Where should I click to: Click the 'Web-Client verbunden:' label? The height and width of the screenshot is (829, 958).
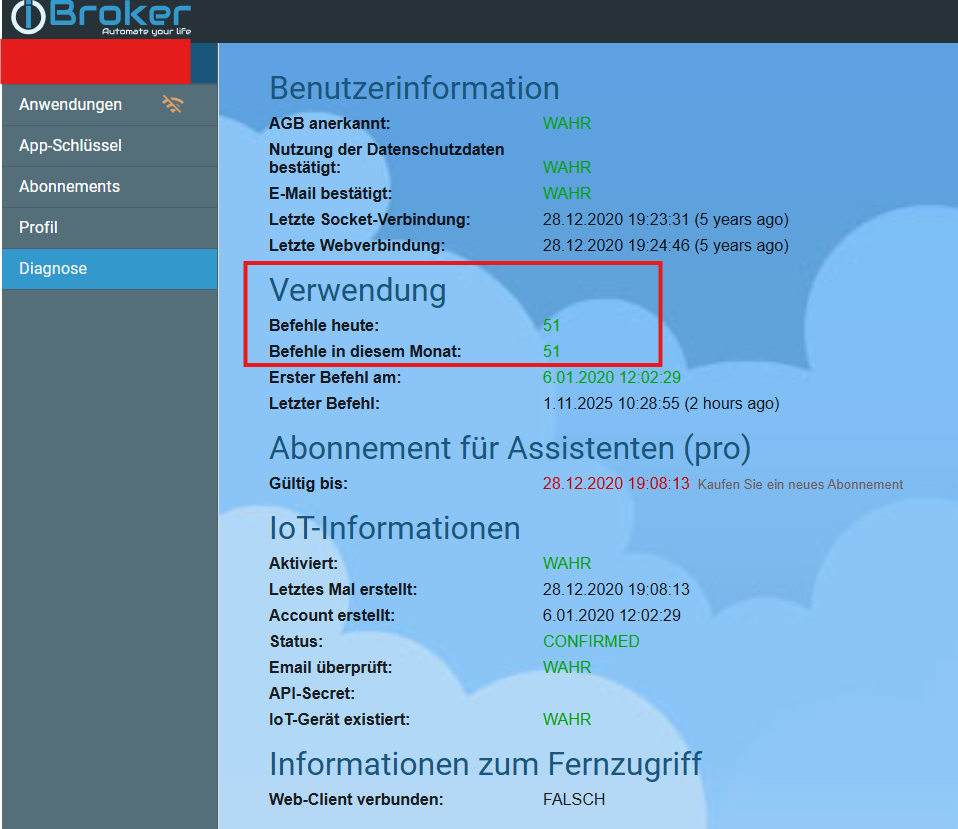tap(356, 800)
